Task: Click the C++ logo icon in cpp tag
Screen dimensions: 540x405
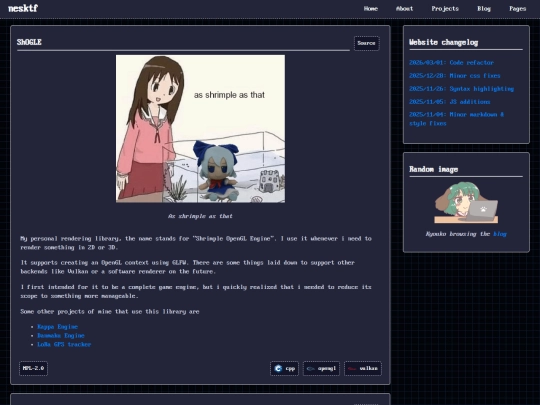Action: (278, 368)
